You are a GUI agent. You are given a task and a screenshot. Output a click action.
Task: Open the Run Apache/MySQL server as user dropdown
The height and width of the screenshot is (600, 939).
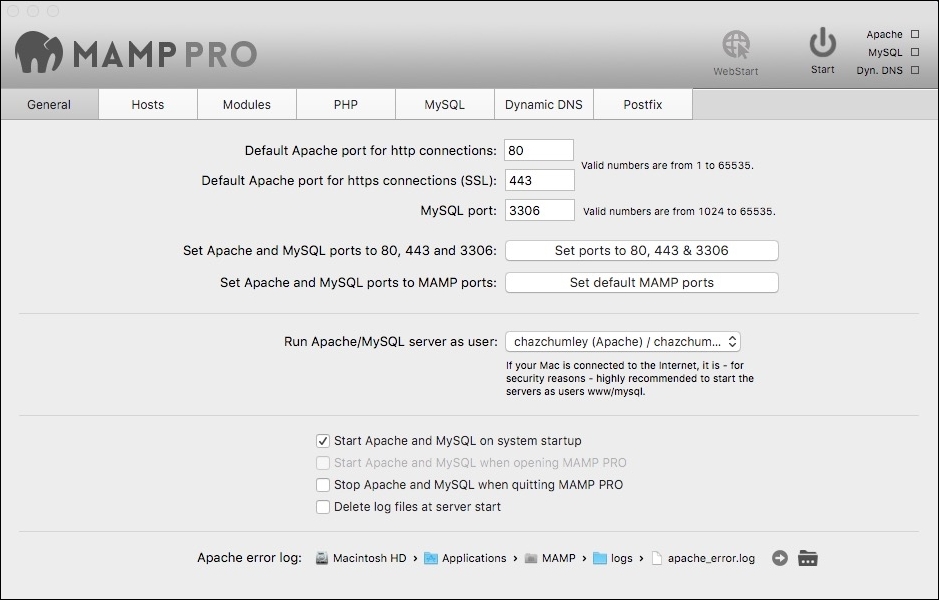click(x=623, y=342)
